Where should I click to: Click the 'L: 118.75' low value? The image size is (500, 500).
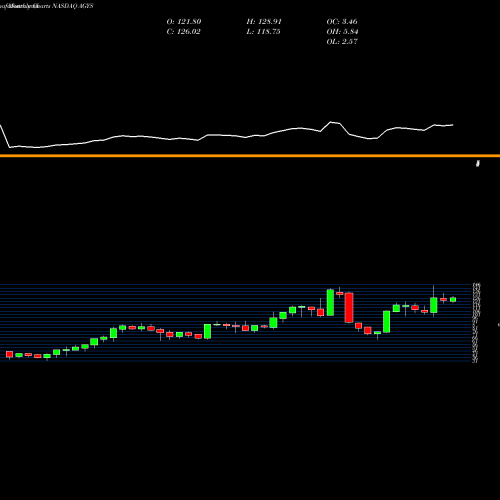[263, 32]
